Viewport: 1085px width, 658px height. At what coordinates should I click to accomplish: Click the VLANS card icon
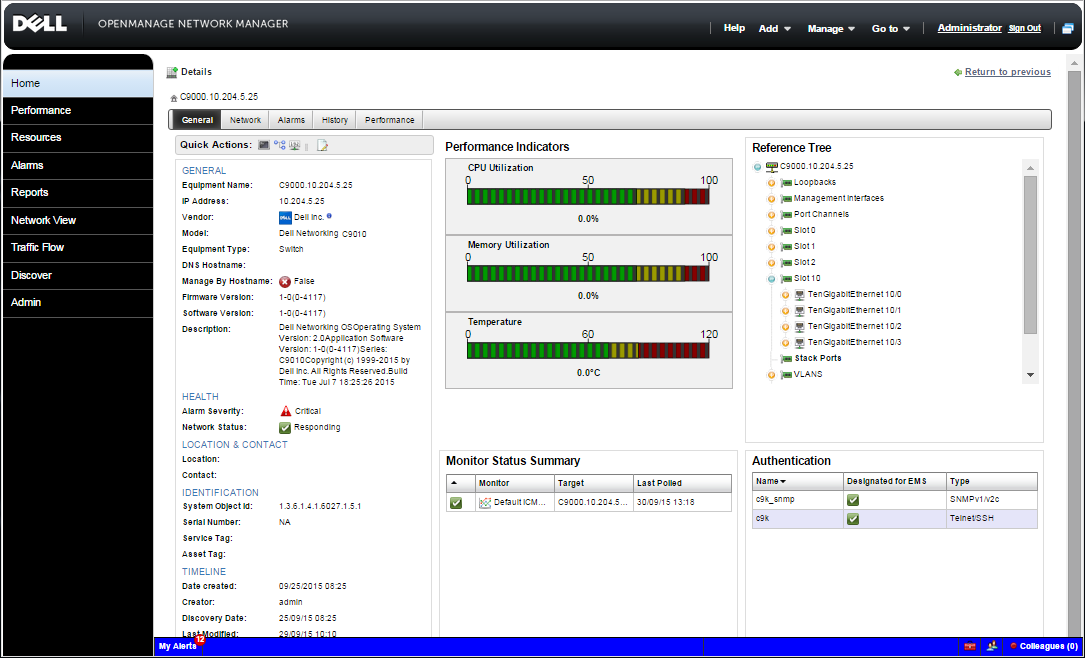tap(786, 374)
